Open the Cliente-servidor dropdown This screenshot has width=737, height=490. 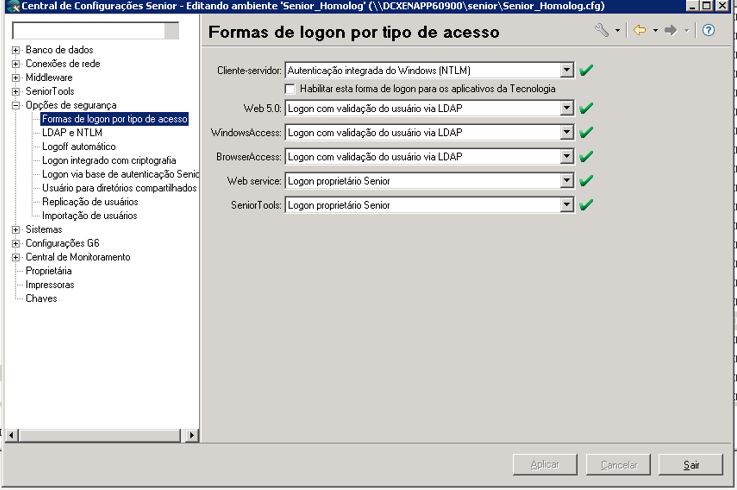(x=567, y=71)
